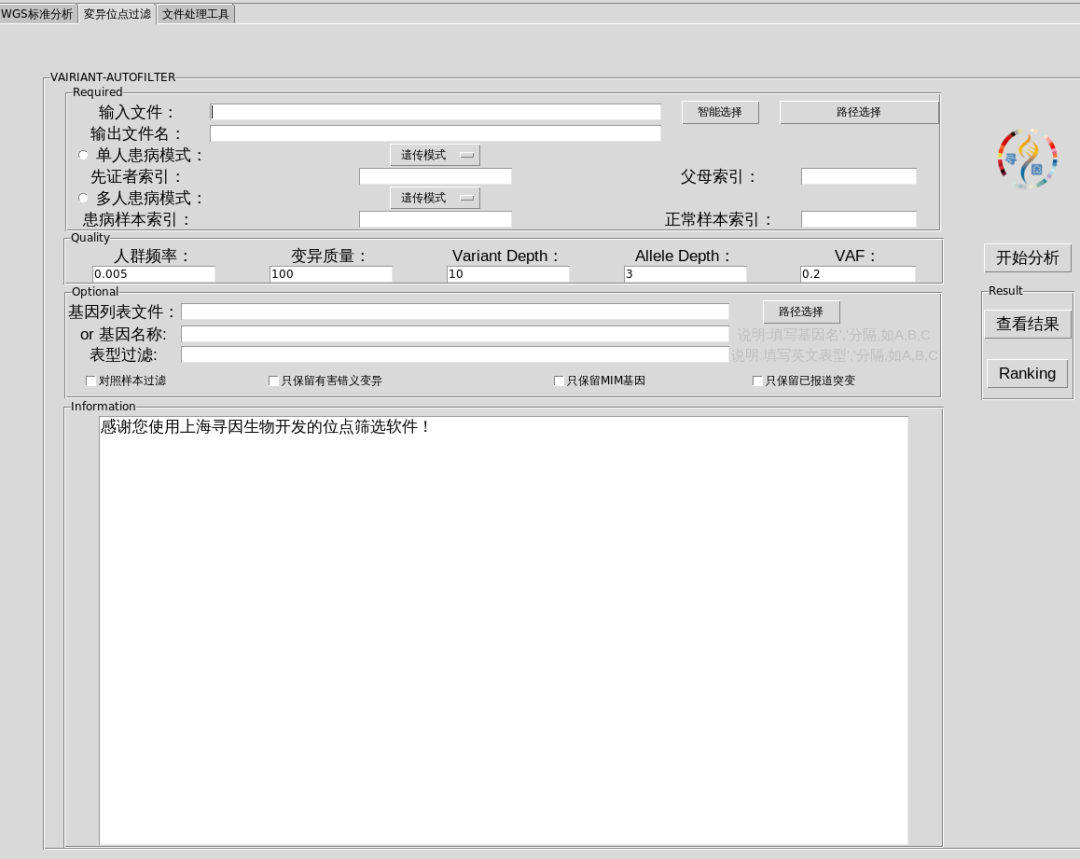Image resolution: width=1080 pixels, height=859 pixels.
Task: Expand 遗传模式 dropdown for multi-patient mode
Action: [x=434, y=198]
